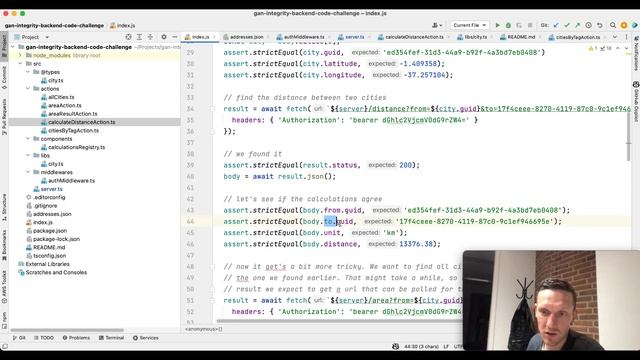Toggle fold marker on line 48

213,267
